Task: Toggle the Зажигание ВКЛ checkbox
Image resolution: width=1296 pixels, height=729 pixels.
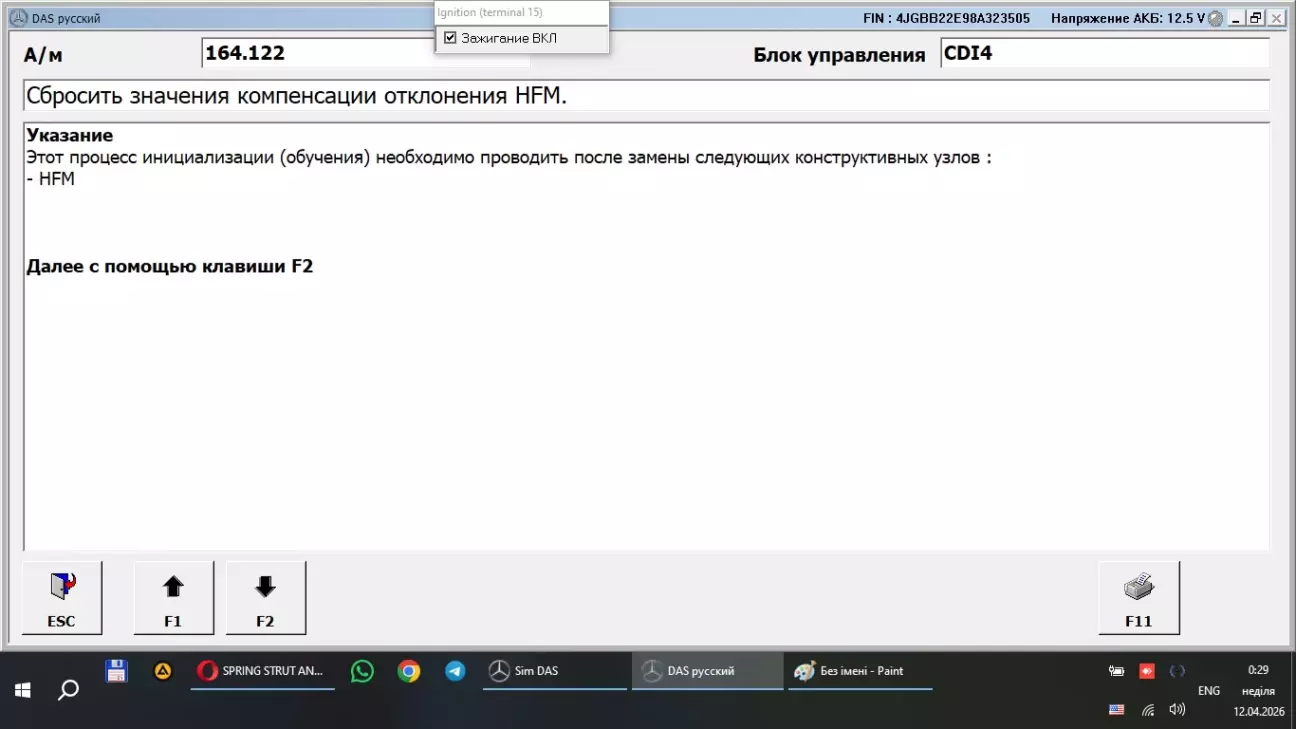Action: point(450,38)
